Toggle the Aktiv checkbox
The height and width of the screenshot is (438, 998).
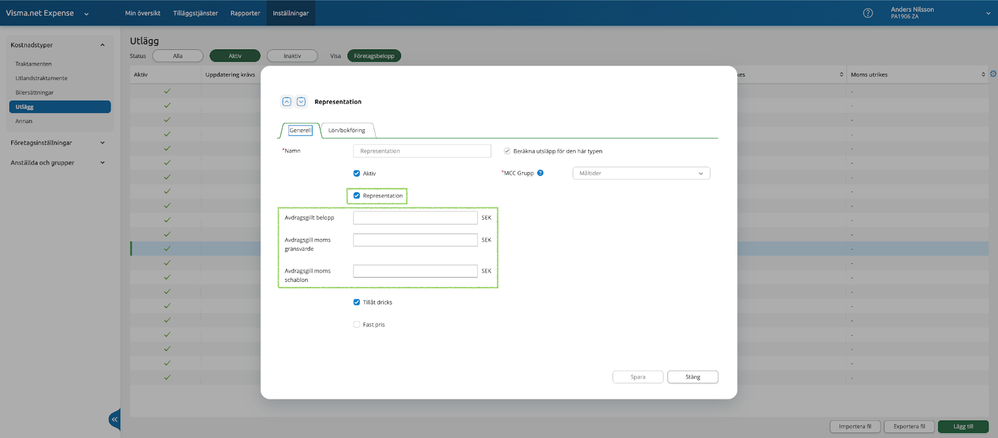356,173
